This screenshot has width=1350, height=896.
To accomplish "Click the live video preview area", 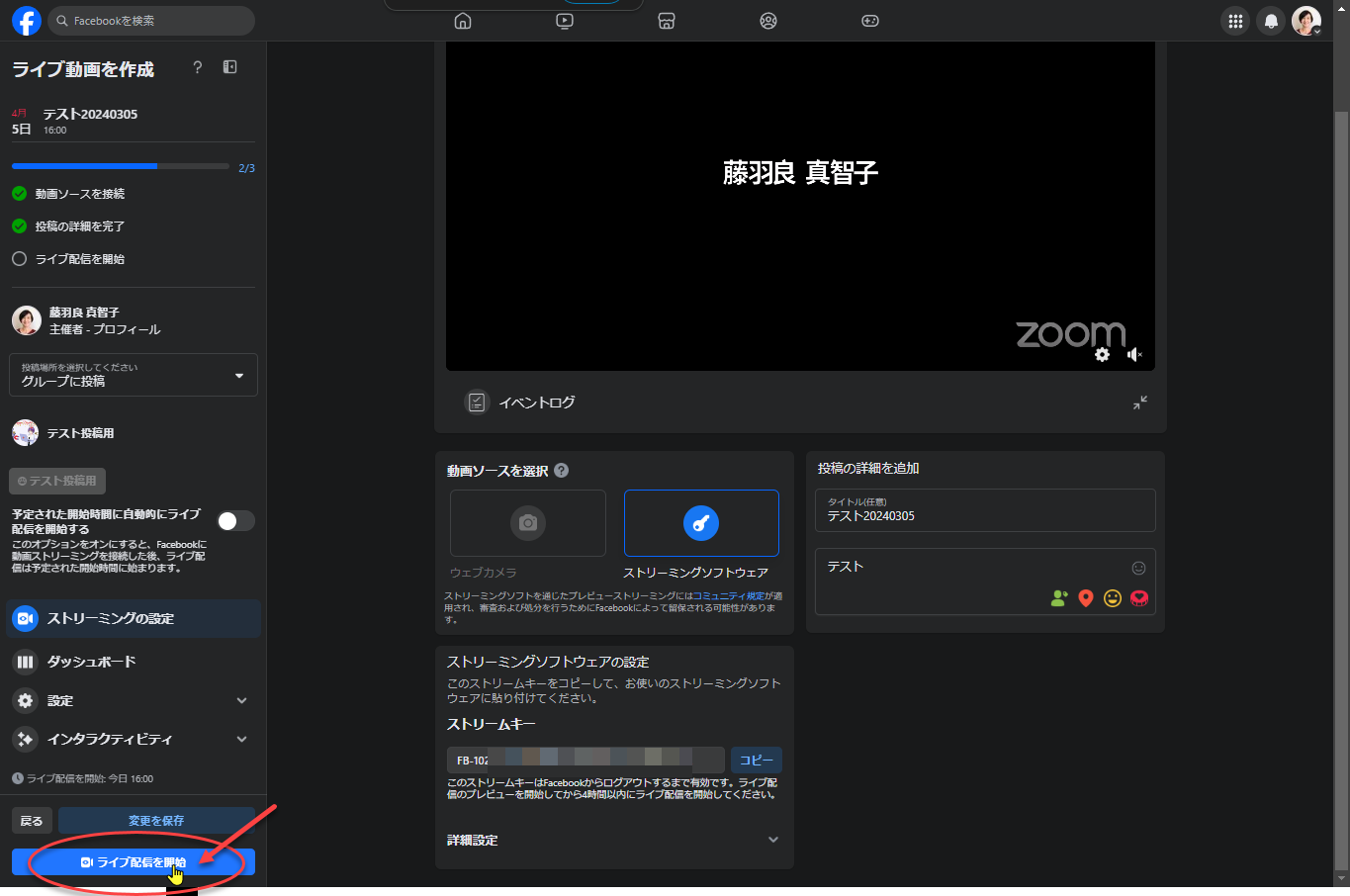I will [x=800, y=206].
